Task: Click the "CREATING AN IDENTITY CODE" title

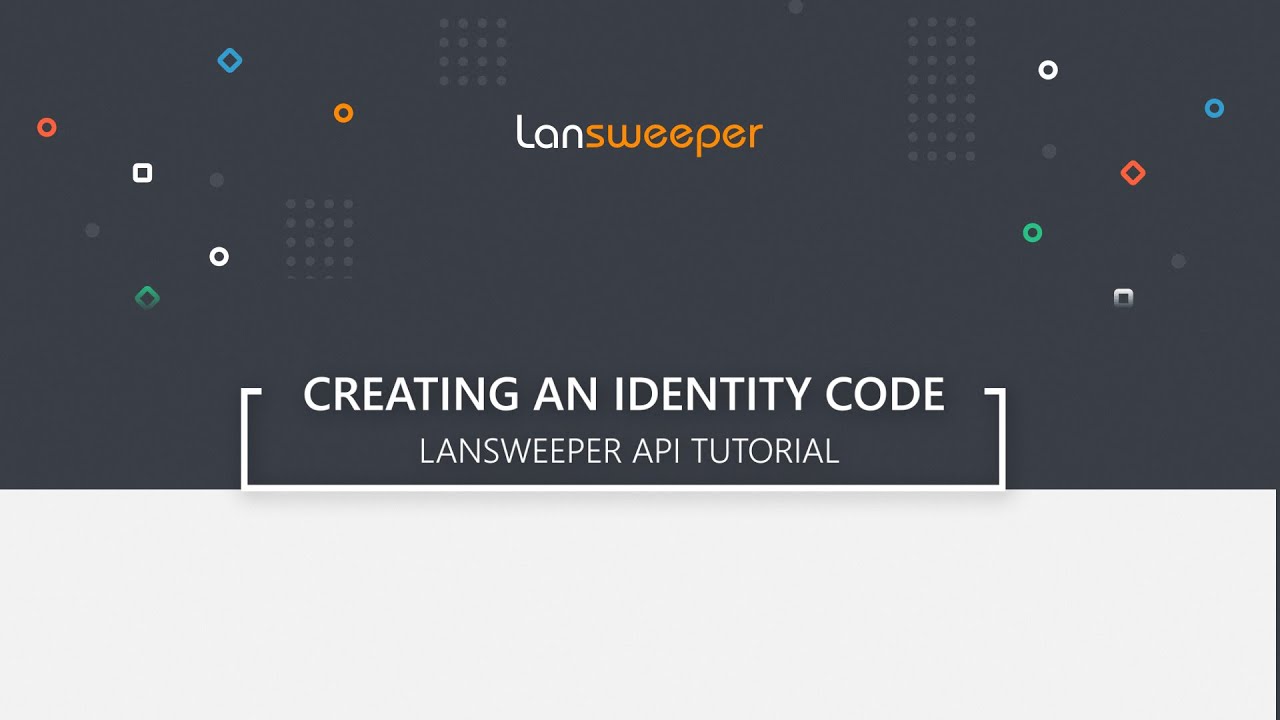Action: (x=624, y=394)
